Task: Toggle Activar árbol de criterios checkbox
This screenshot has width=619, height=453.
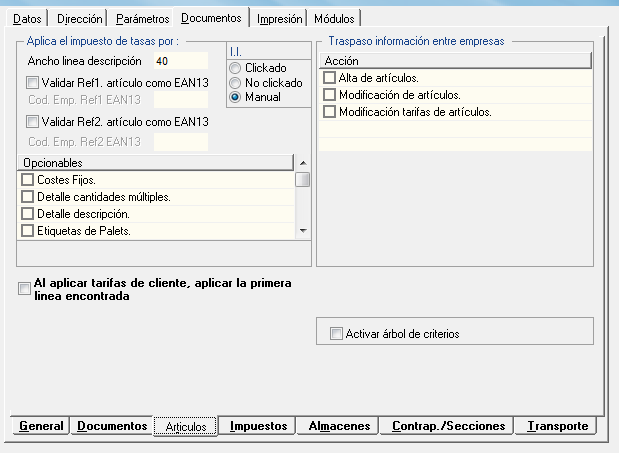Action: 336,333
